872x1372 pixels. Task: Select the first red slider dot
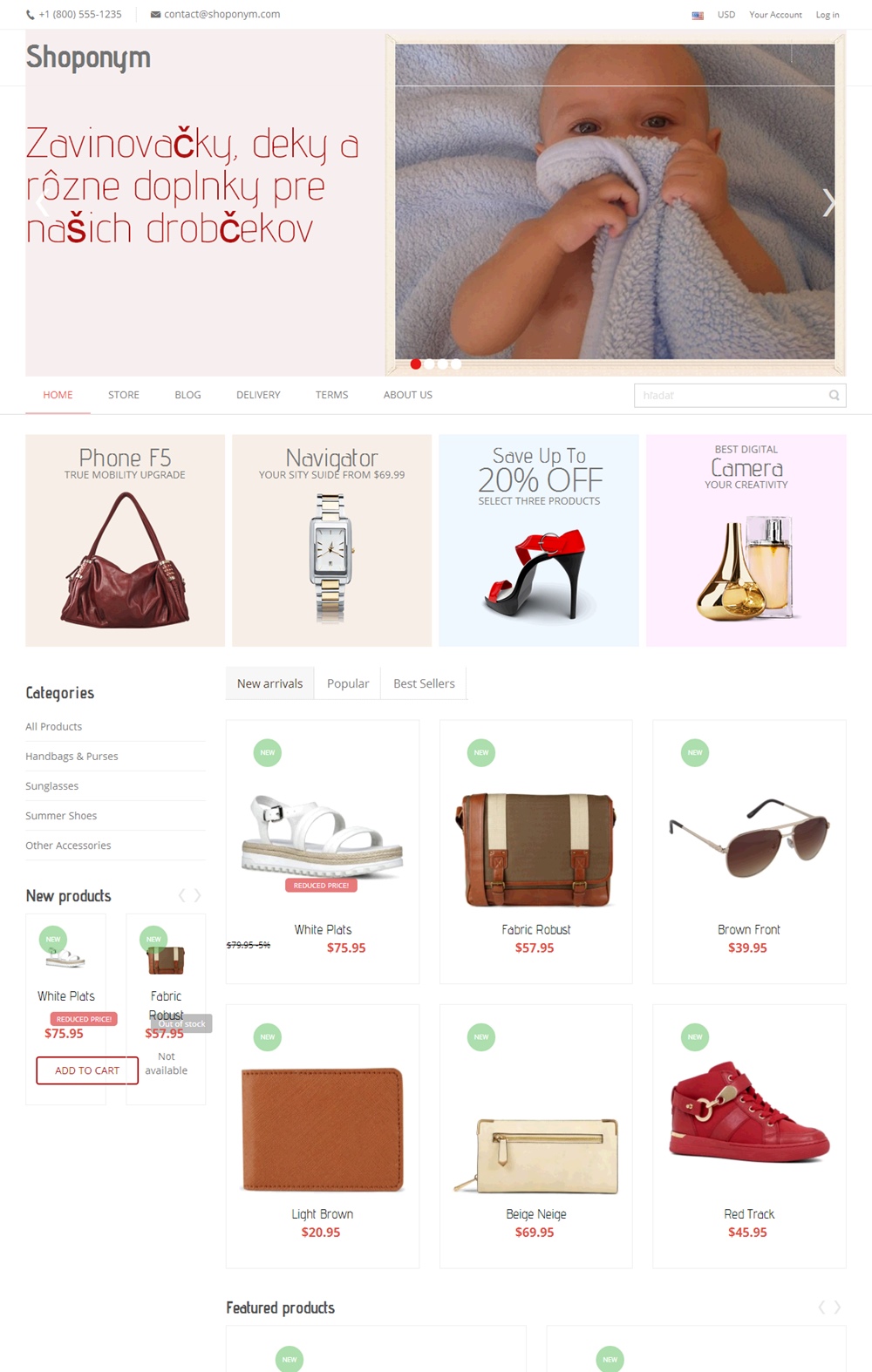point(416,363)
